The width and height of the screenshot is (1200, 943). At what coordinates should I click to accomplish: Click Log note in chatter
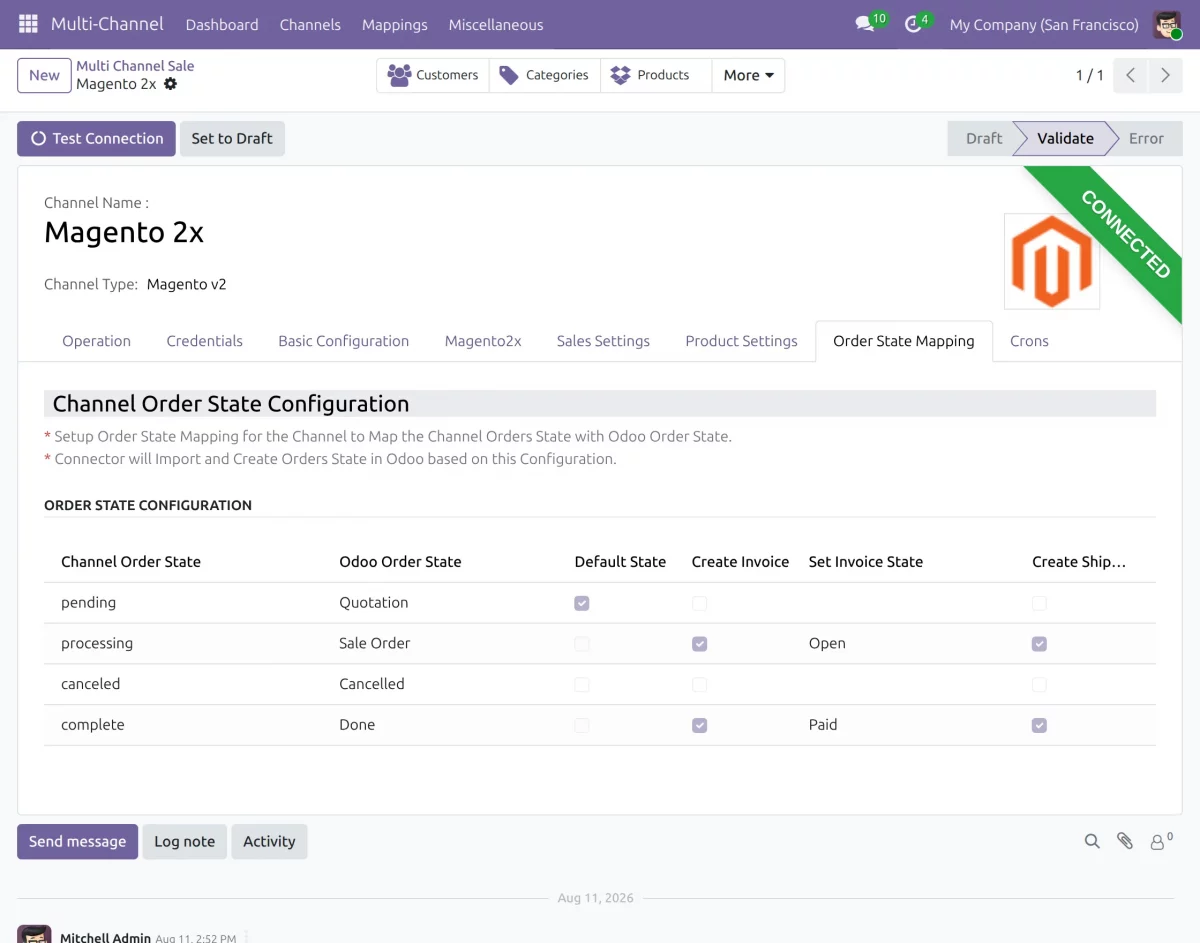pos(184,842)
